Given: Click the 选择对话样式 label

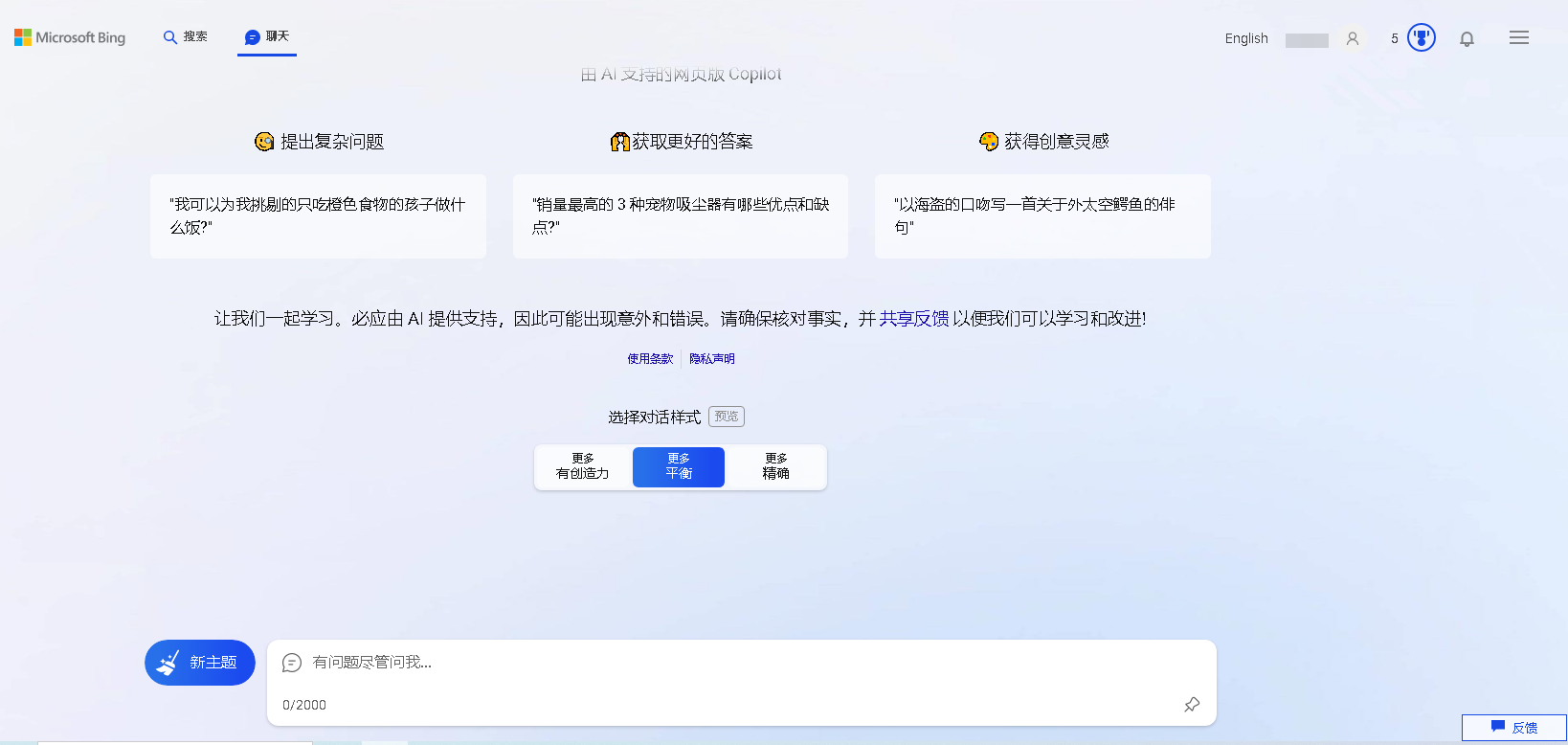Looking at the screenshot, I should pyautogui.click(x=655, y=418).
